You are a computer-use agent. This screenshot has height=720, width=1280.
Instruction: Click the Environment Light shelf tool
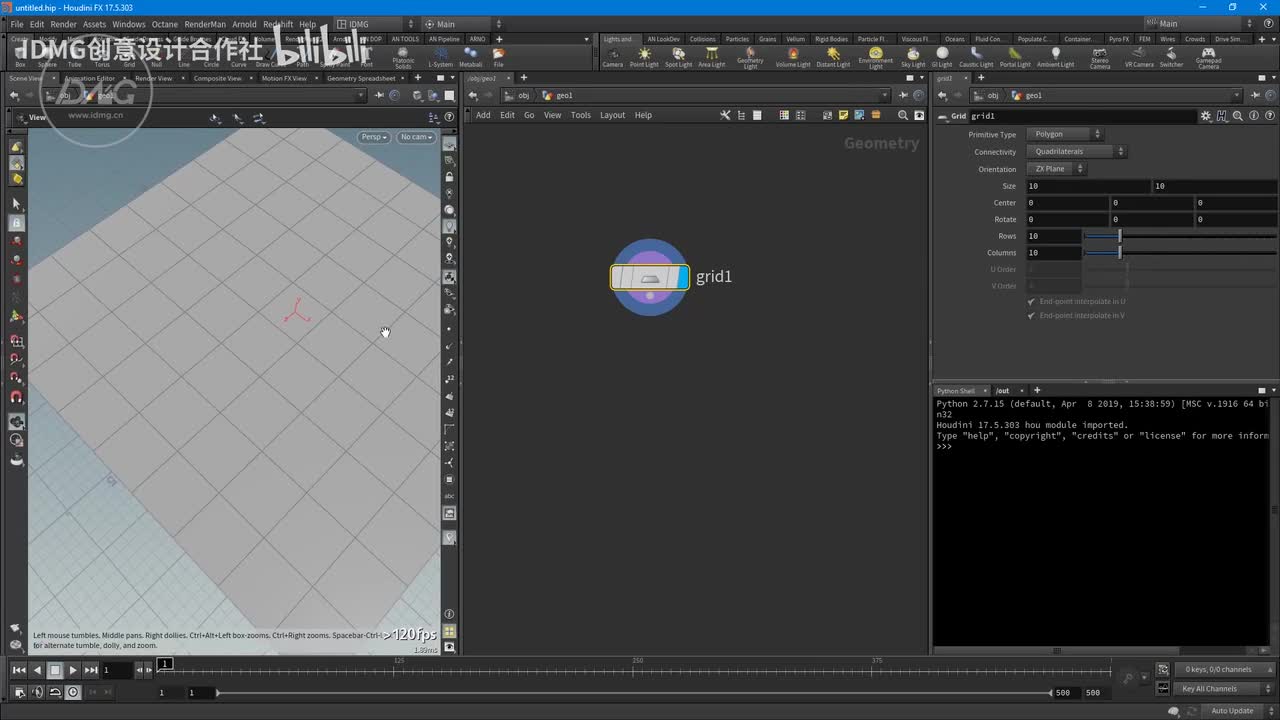pos(875,58)
